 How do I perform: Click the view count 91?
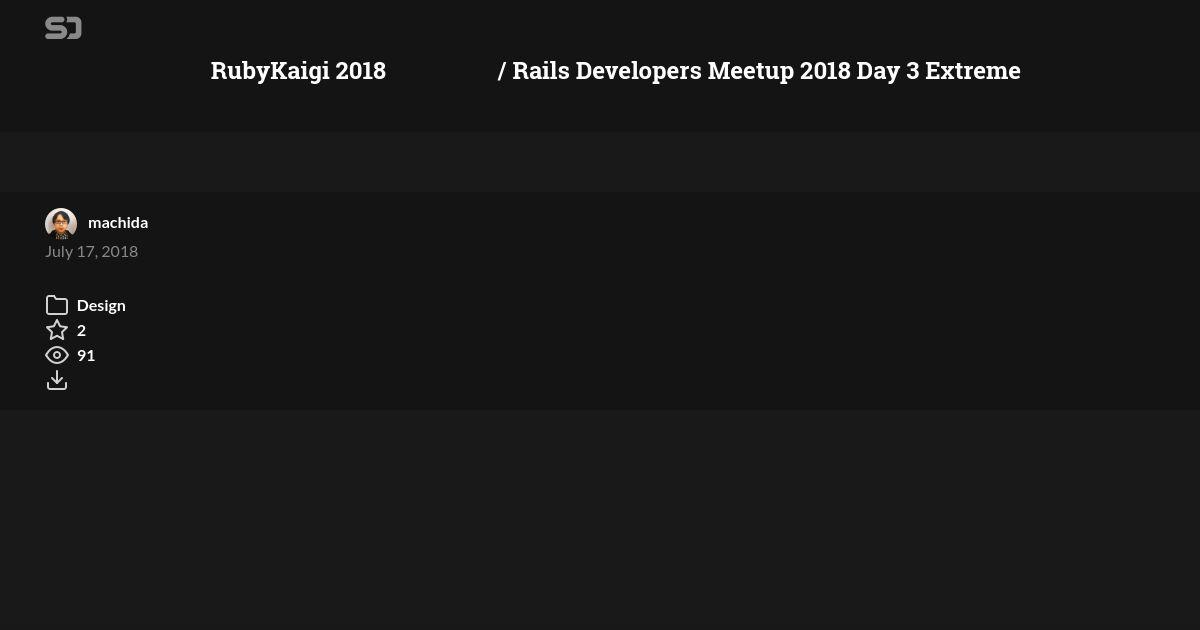point(86,355)
